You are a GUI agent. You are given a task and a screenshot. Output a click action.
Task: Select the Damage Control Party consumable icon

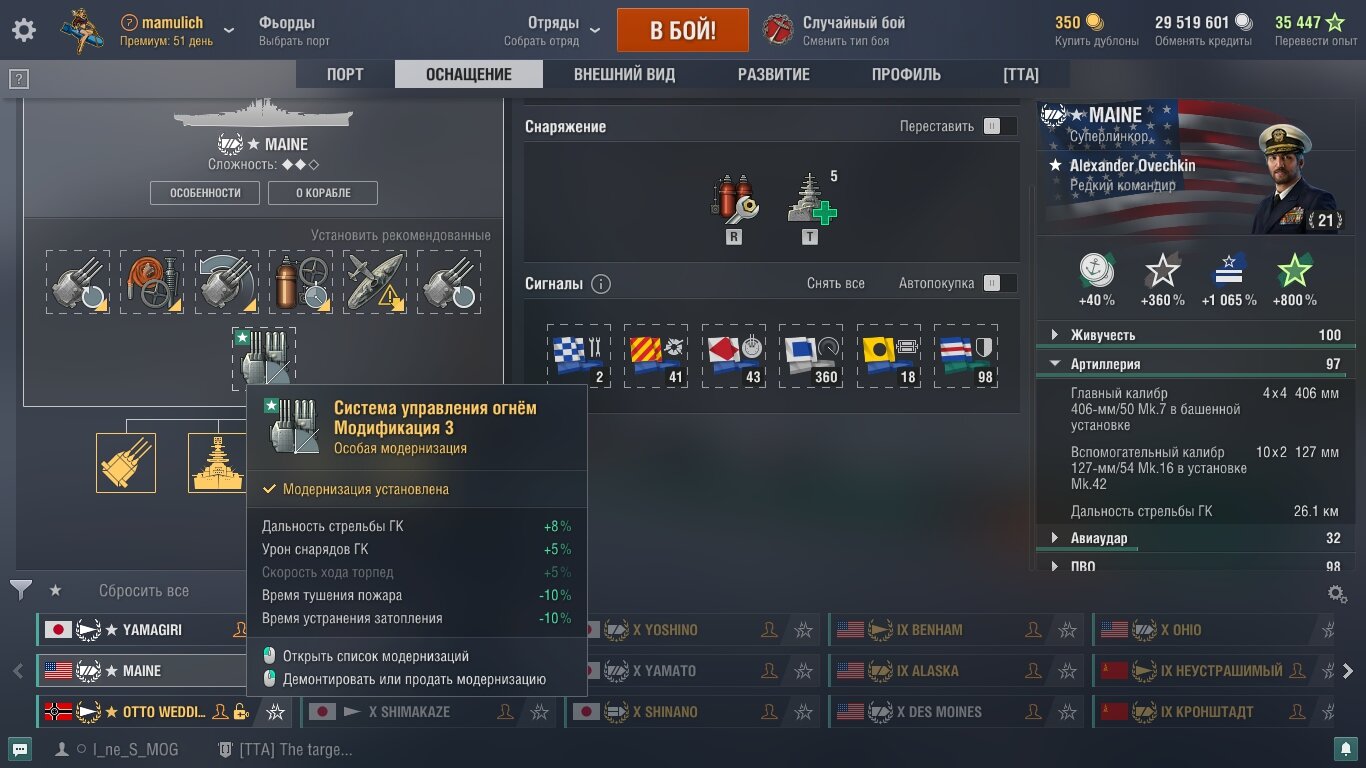click(x=734, y=198)
